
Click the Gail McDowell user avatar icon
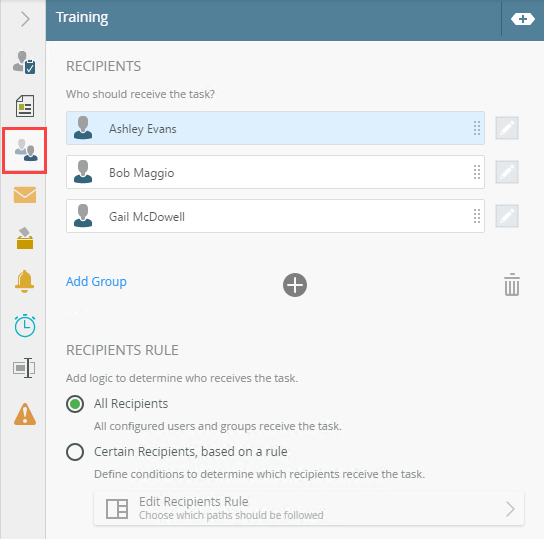[x=83, y=215]
